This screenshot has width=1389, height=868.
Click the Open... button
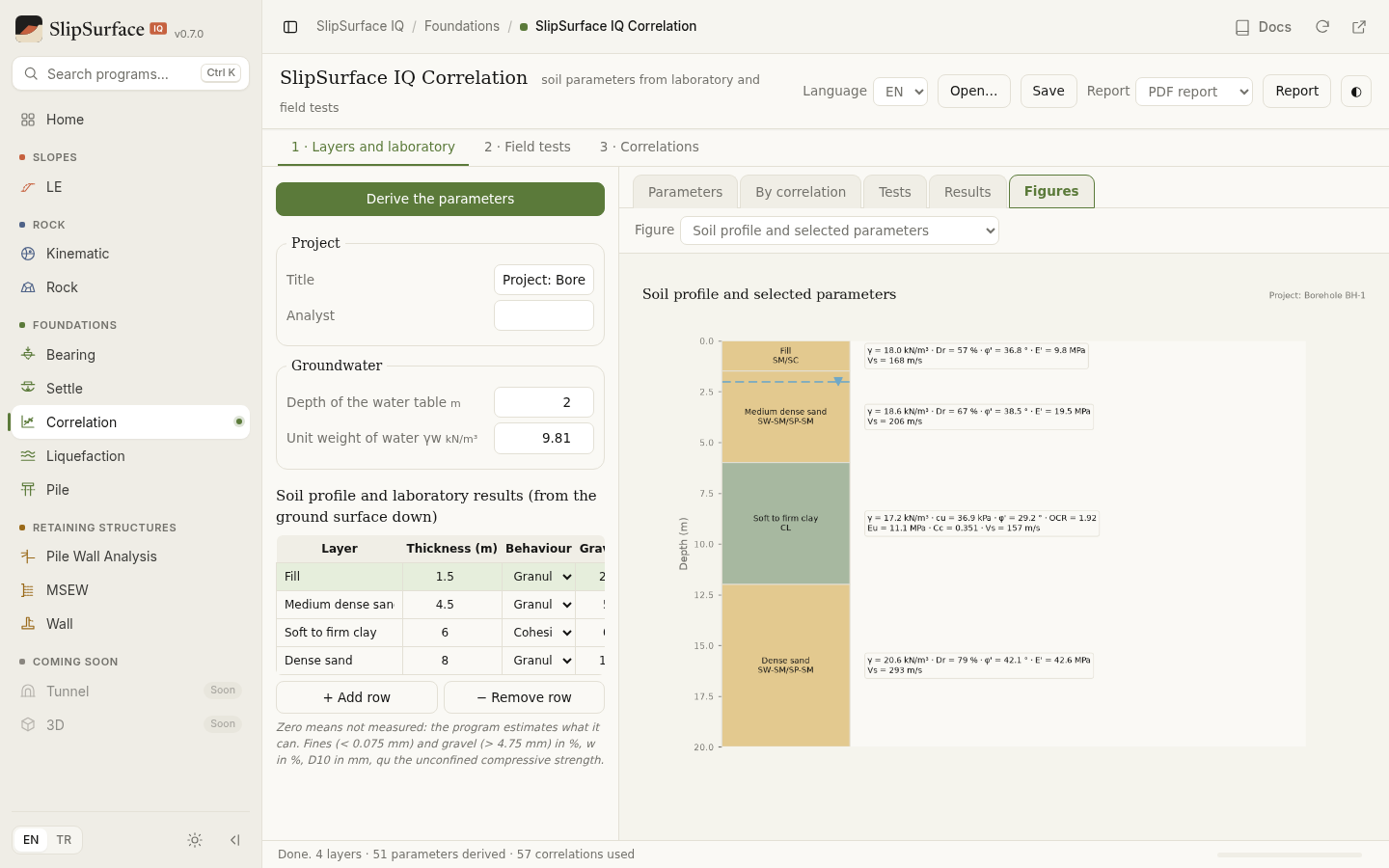974,91
